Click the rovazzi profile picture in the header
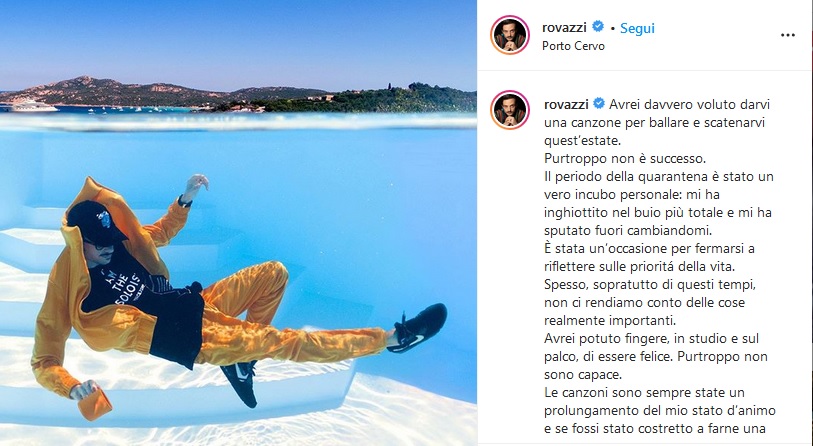 coord(510,35)
